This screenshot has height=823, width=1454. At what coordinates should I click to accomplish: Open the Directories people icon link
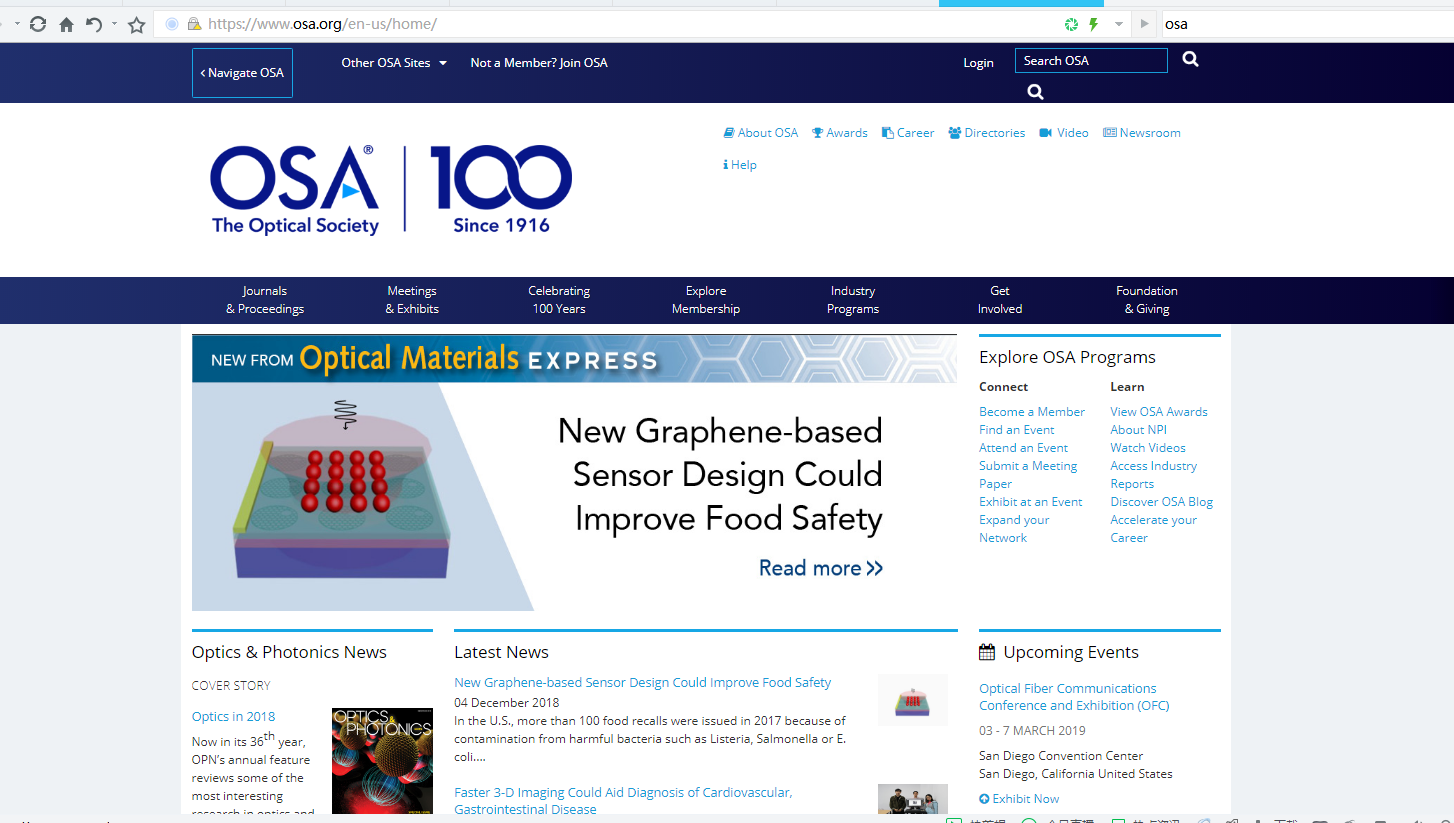pos(986,133)
